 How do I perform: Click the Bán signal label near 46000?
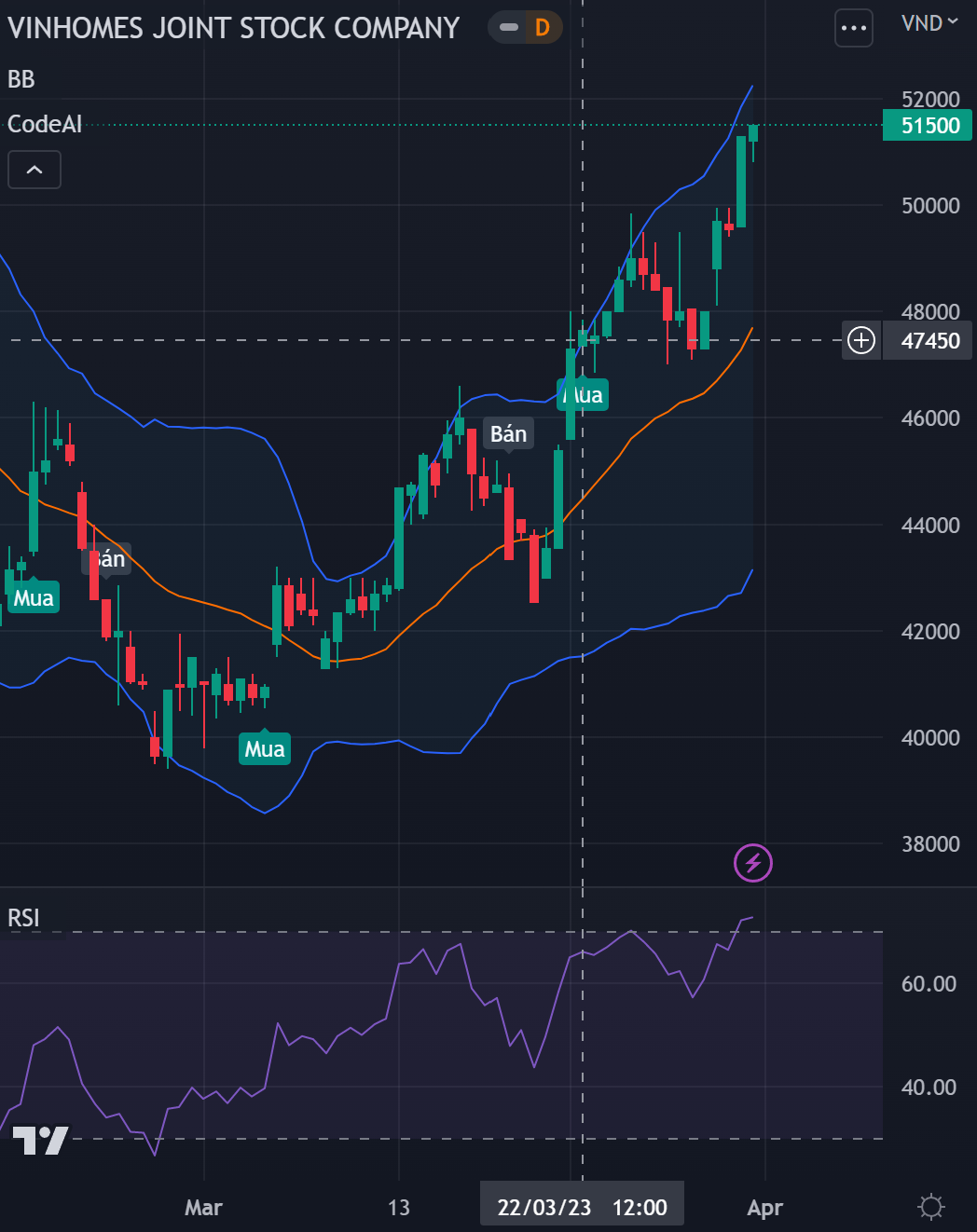point(508,433)
